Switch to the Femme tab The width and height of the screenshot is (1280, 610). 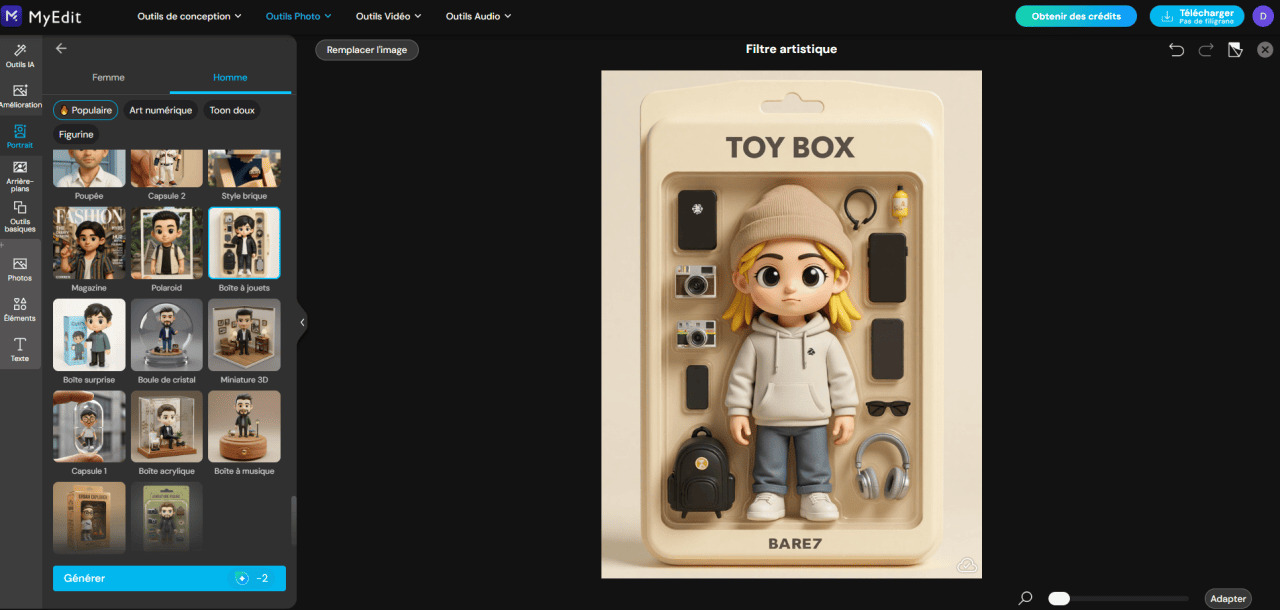108,77
